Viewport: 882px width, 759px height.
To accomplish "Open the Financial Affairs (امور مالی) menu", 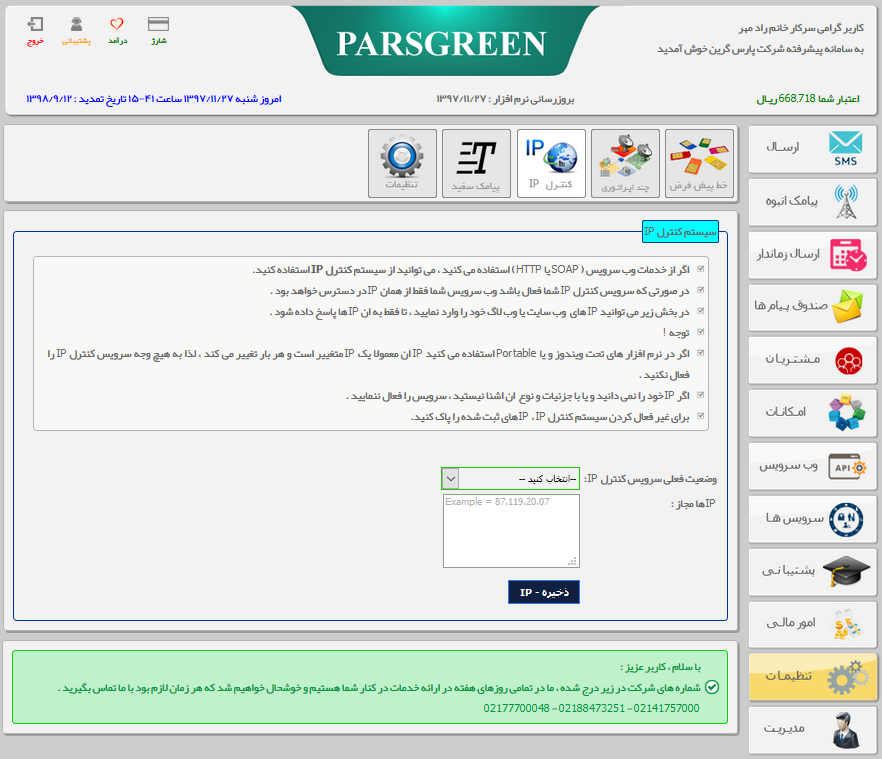I will pos(812,624).
